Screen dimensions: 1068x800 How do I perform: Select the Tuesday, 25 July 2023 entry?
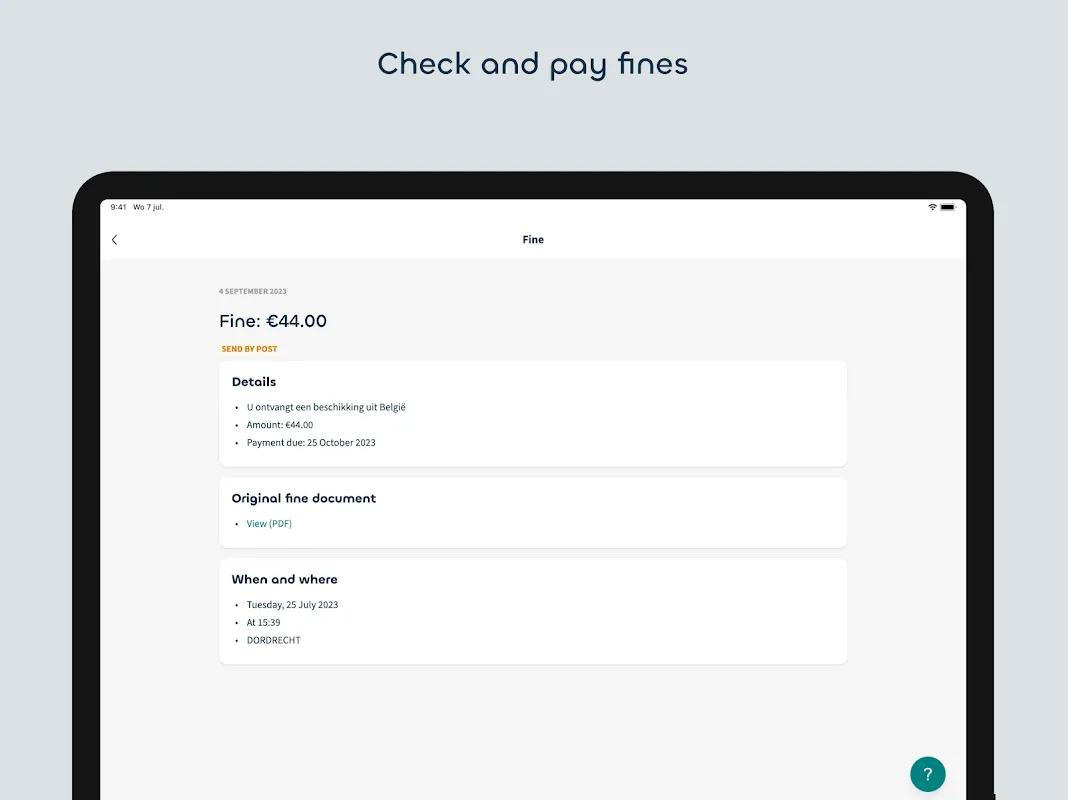tap(292, 605)
